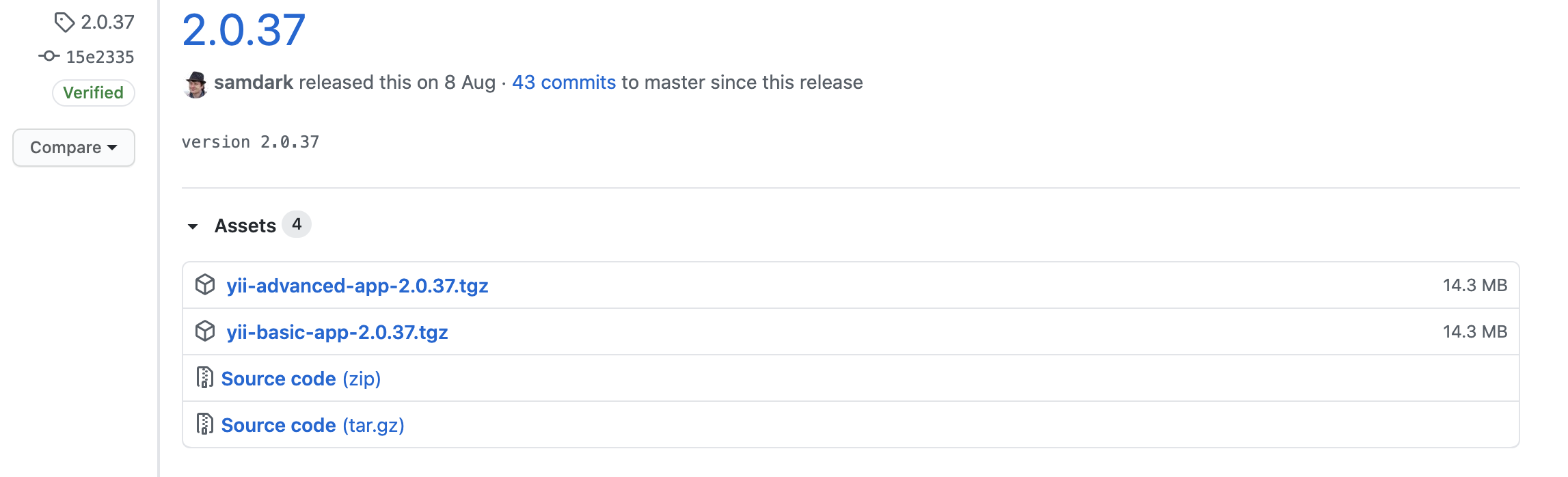Collapse the Assets section triangle

193,226
